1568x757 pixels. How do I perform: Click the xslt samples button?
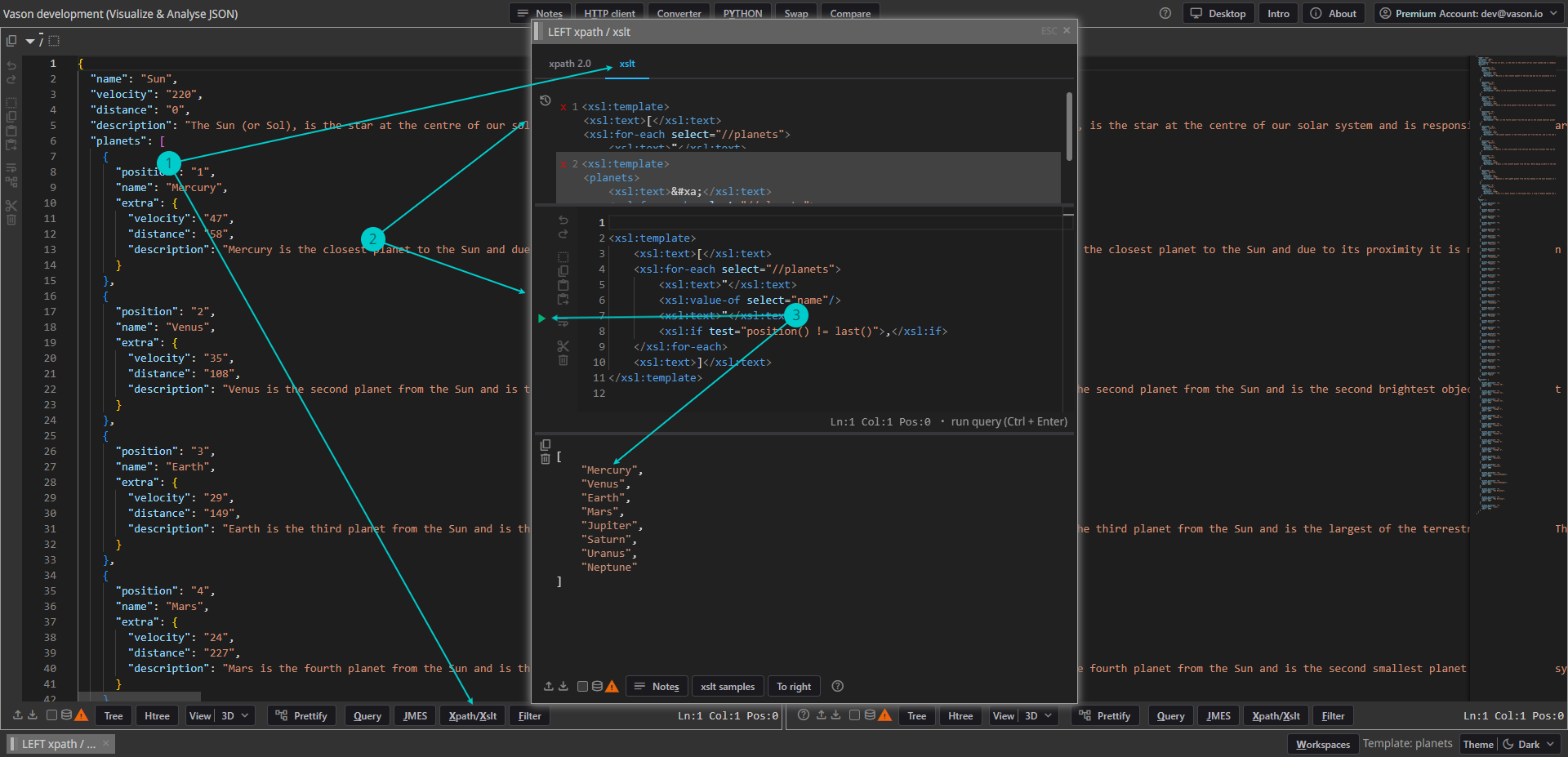(x=727, y=686)
